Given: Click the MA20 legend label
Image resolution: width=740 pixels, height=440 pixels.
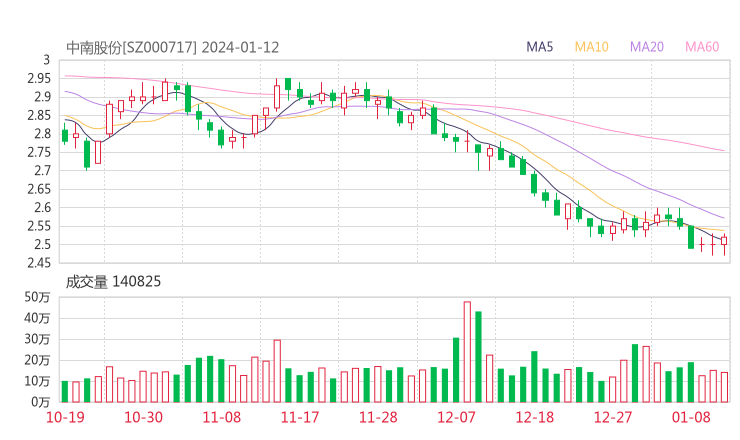Looking at the screenshot, I should (647, 47).
